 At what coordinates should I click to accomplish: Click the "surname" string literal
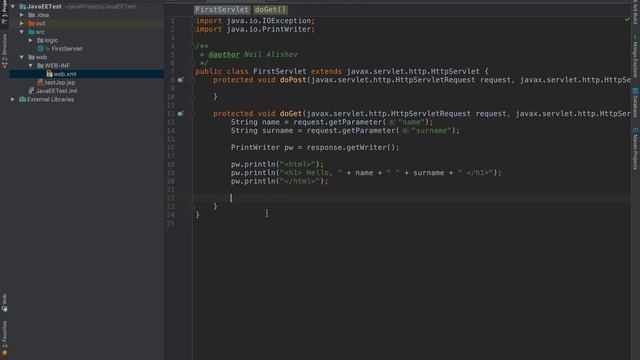431,131
